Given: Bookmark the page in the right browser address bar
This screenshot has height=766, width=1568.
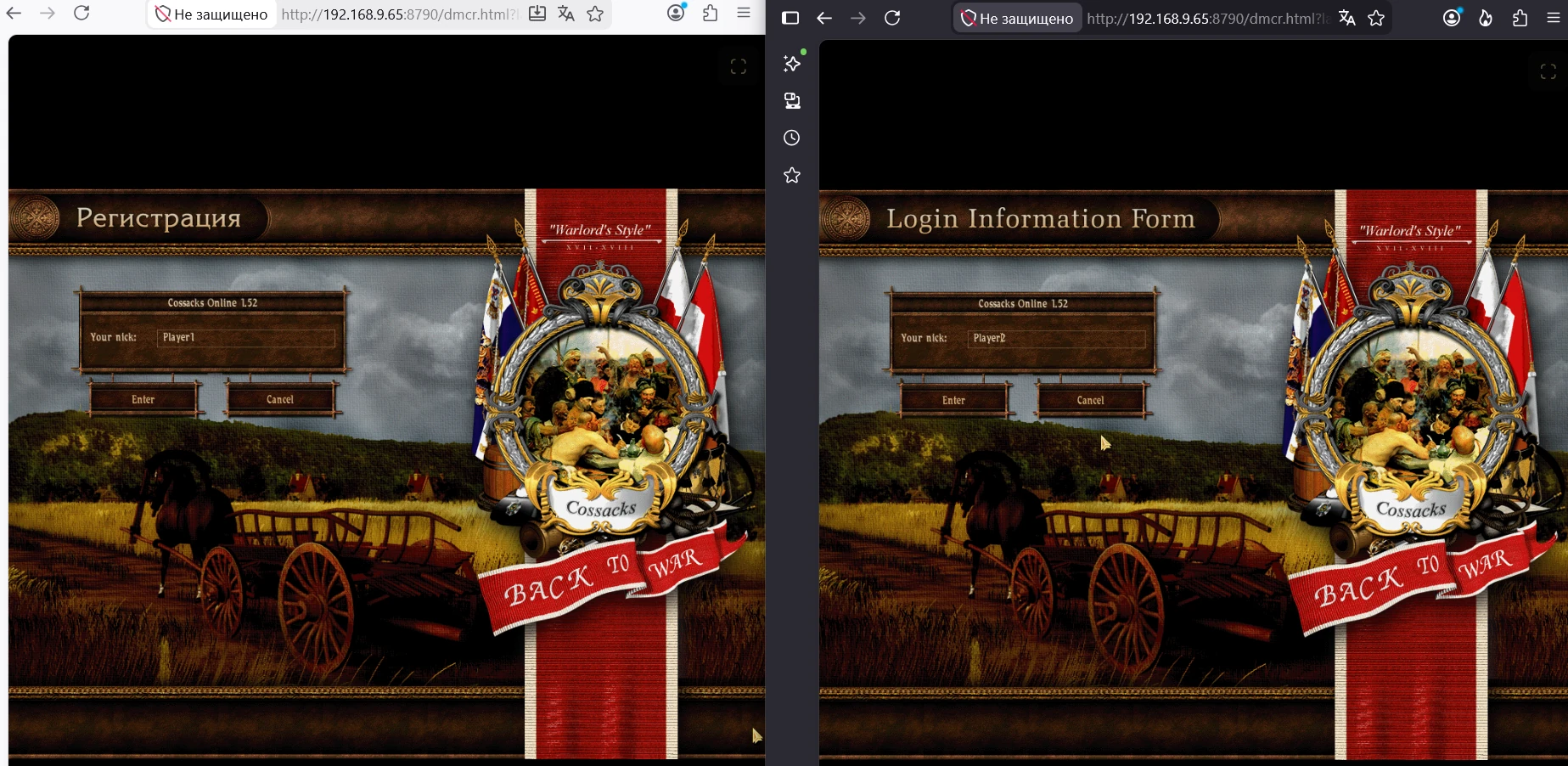Looking at the screenshot, I should (1376, 18).
